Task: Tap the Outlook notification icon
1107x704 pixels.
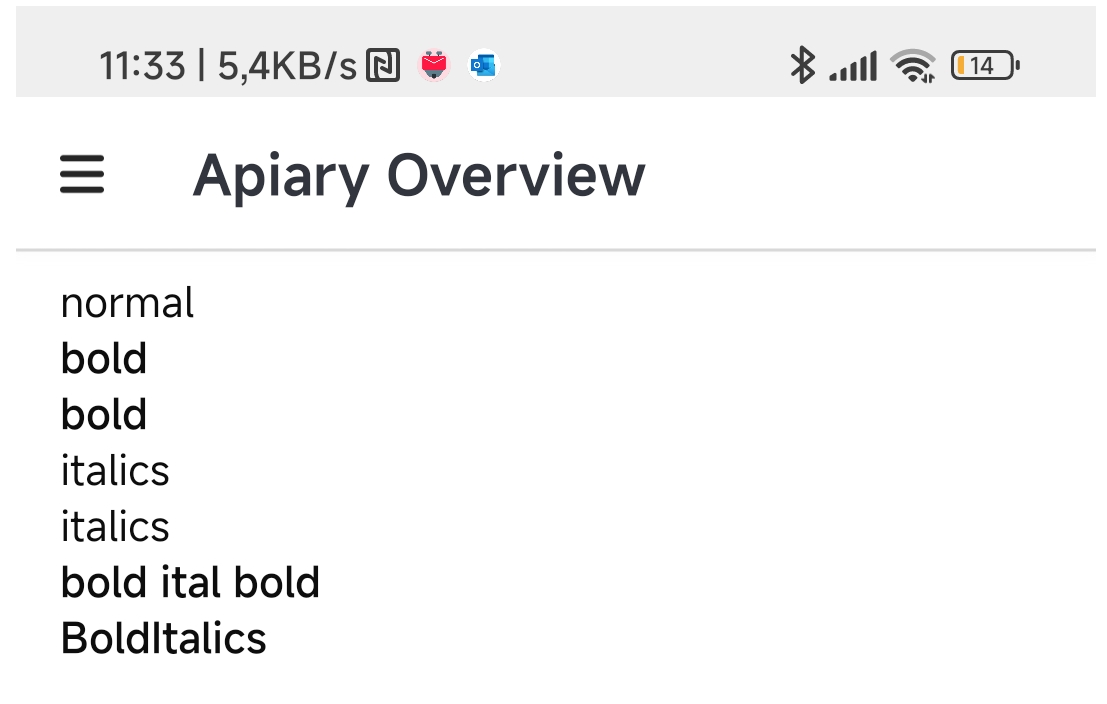Action: [x=484, y=66]
